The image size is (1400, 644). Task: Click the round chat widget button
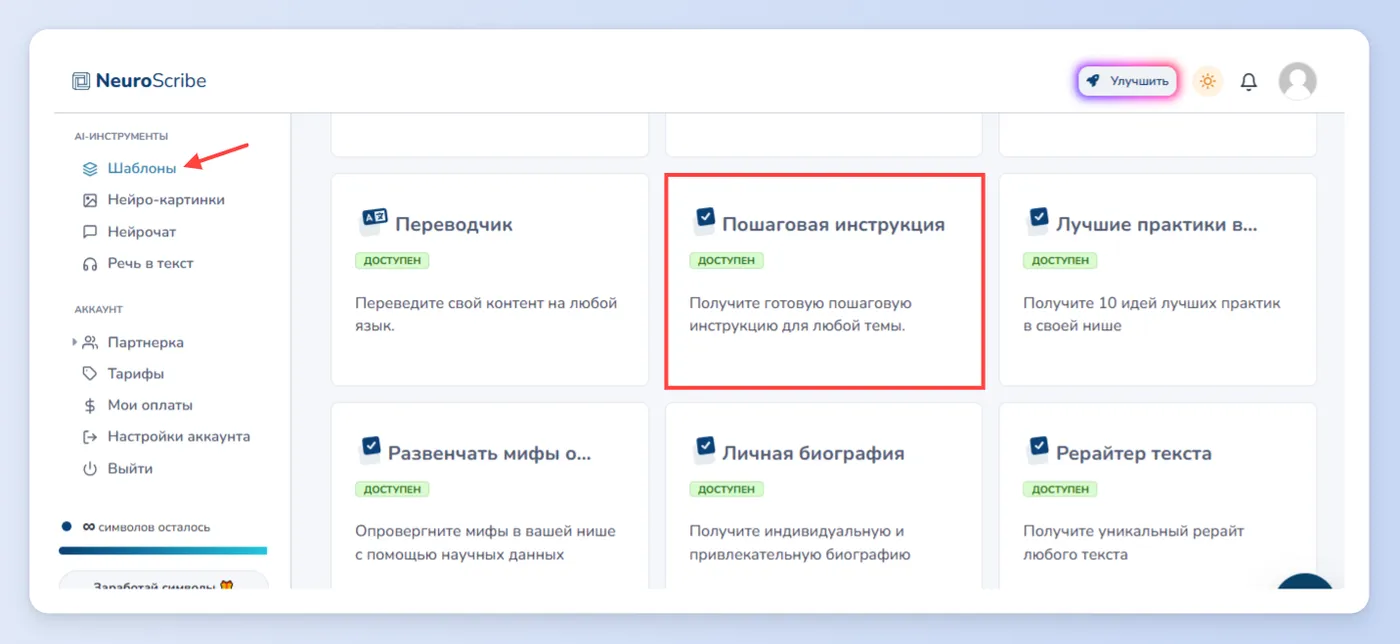(1305, 582)
